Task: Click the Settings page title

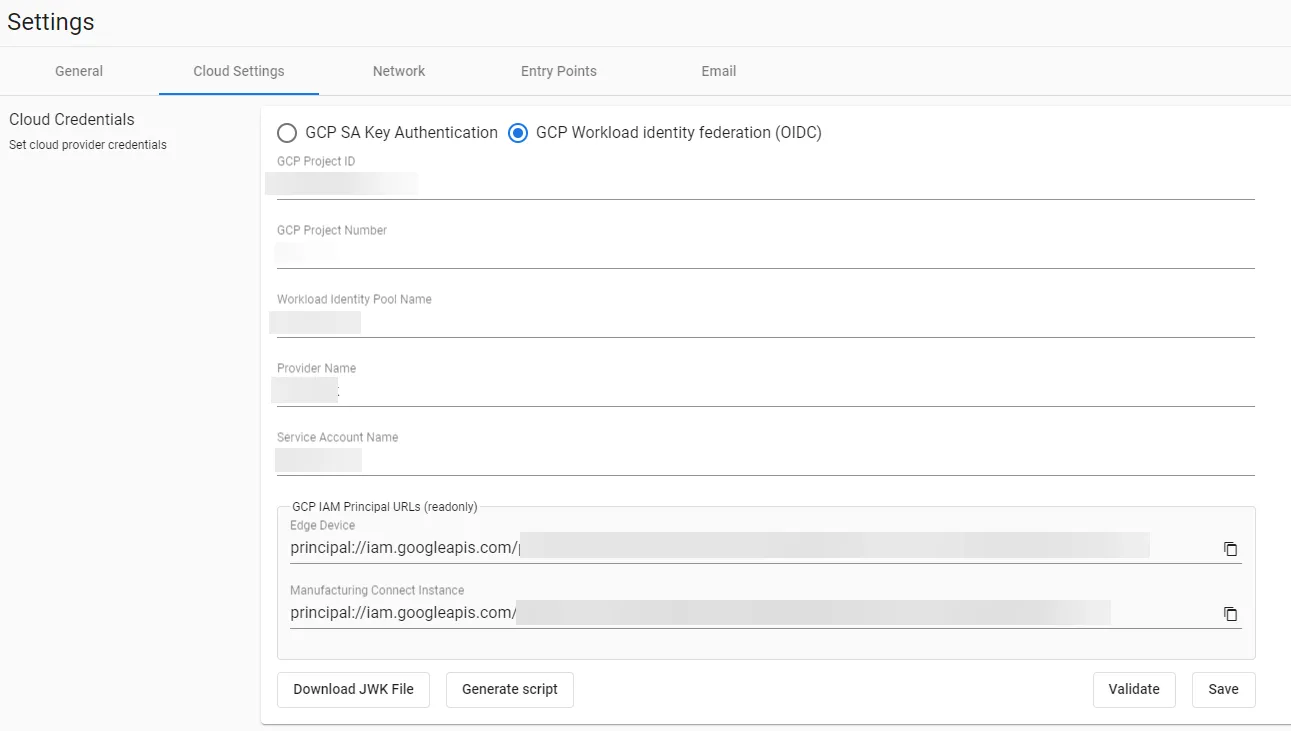Action: [51, 22]
